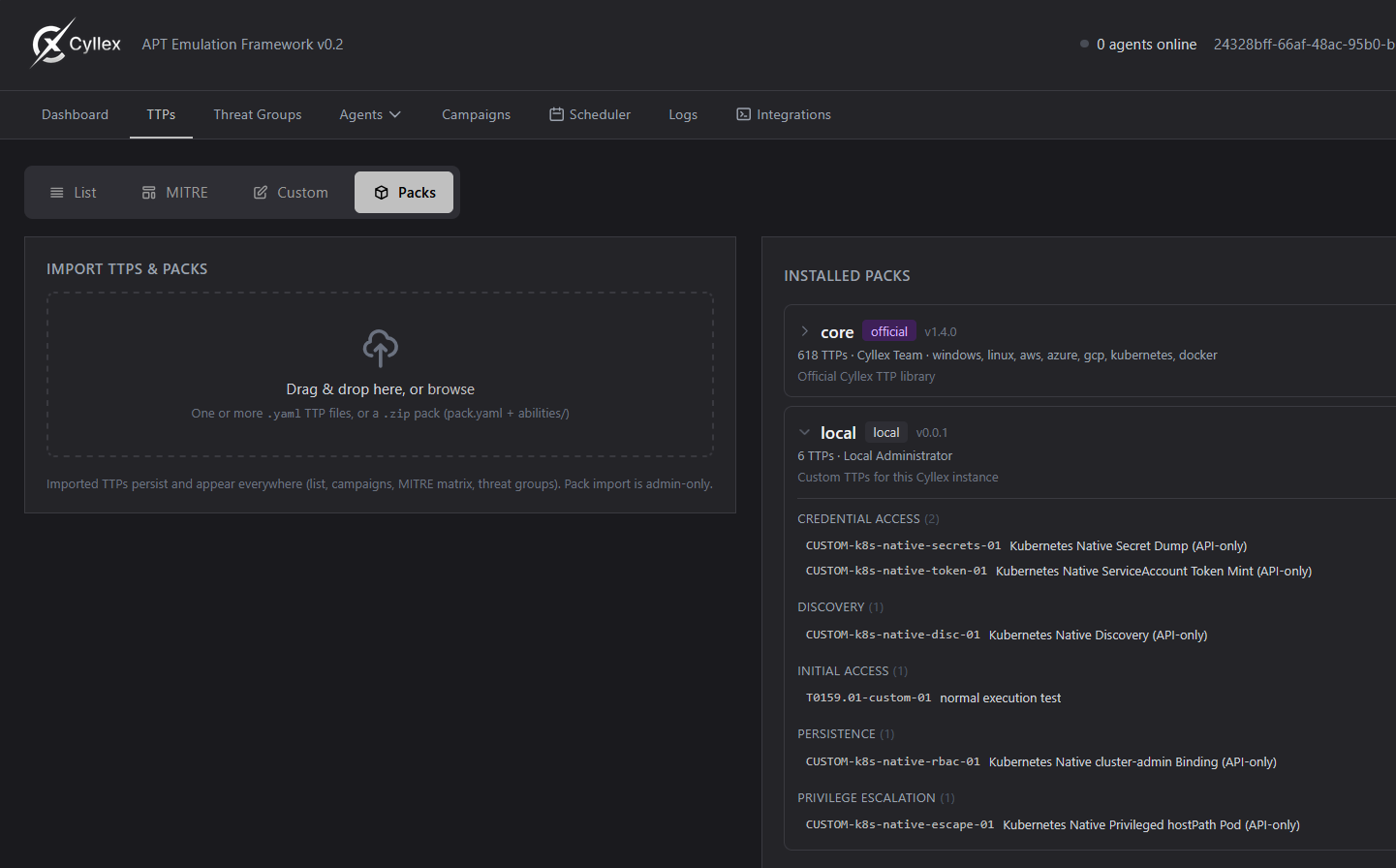Select the TTPs navigation tab
This screenshot has width=1396, height=868.
click(x=161, y=114)
